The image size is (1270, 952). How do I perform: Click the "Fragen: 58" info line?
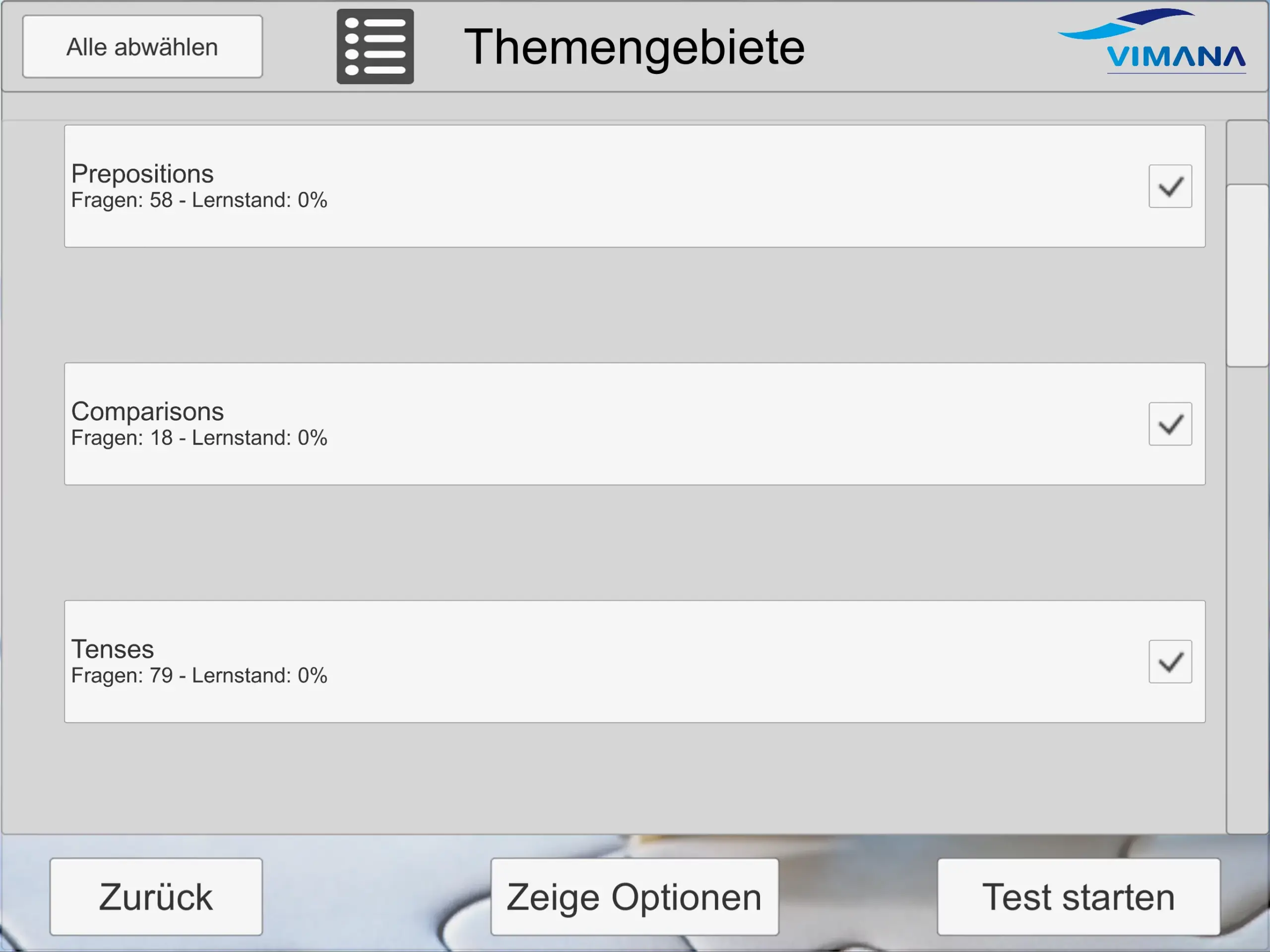click(x=199, y=200)
